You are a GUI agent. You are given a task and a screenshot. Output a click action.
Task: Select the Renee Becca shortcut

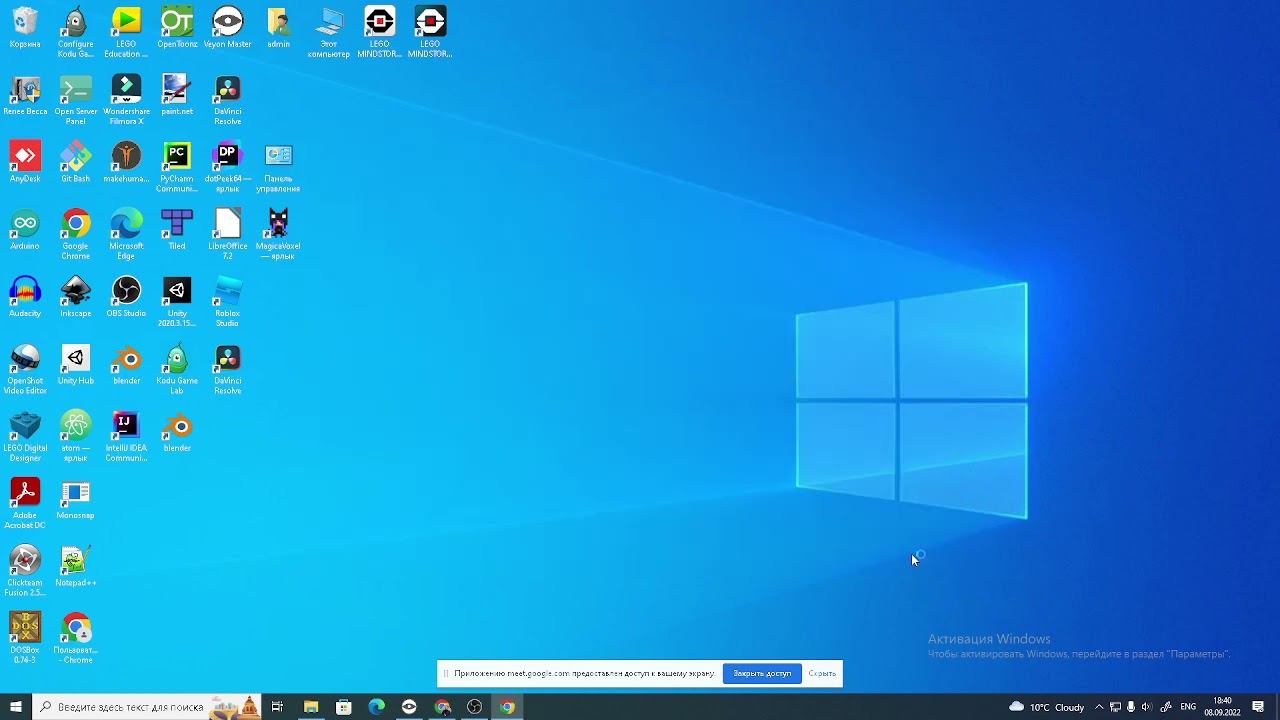coord(25,95)
